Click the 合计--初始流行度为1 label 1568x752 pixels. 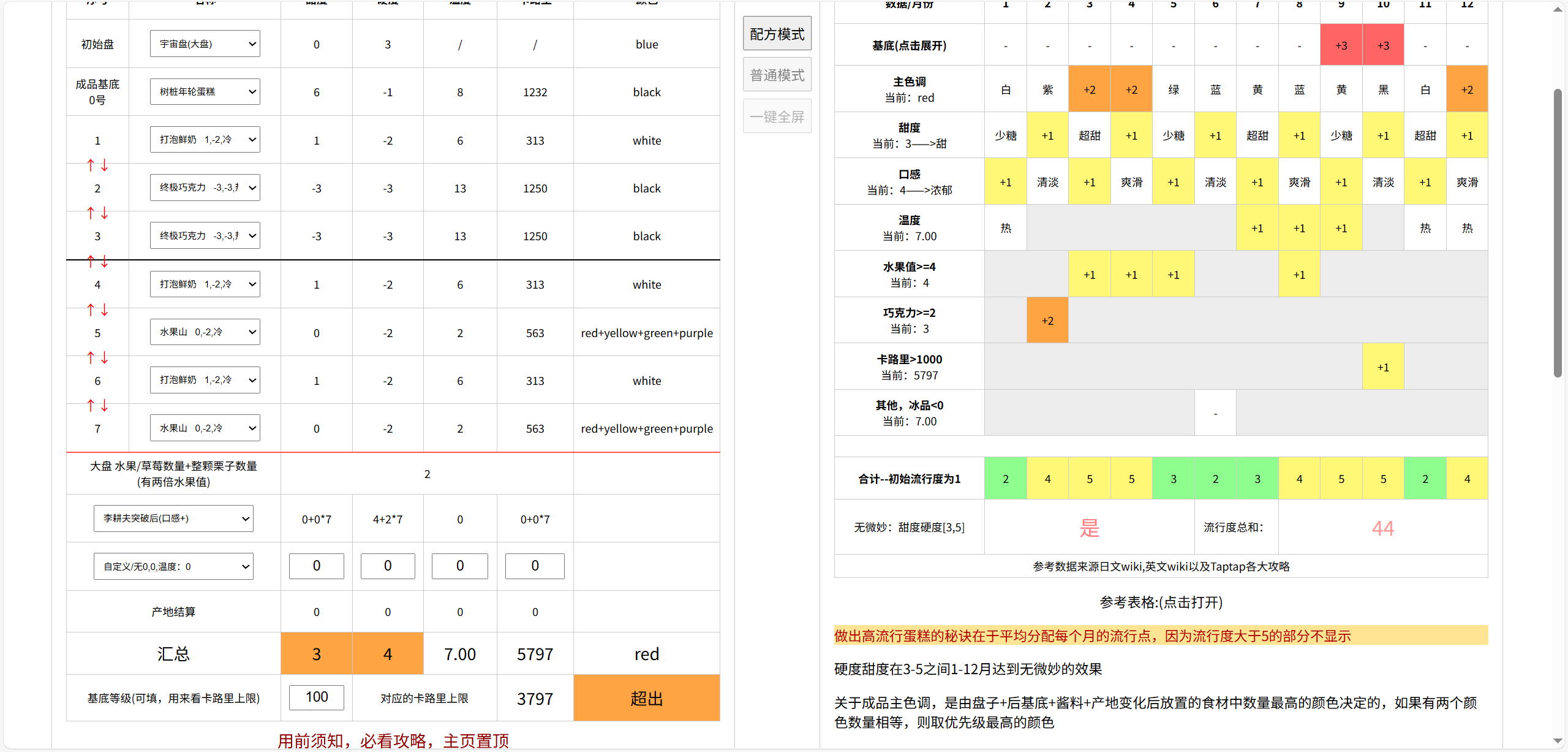pos(909,479)
